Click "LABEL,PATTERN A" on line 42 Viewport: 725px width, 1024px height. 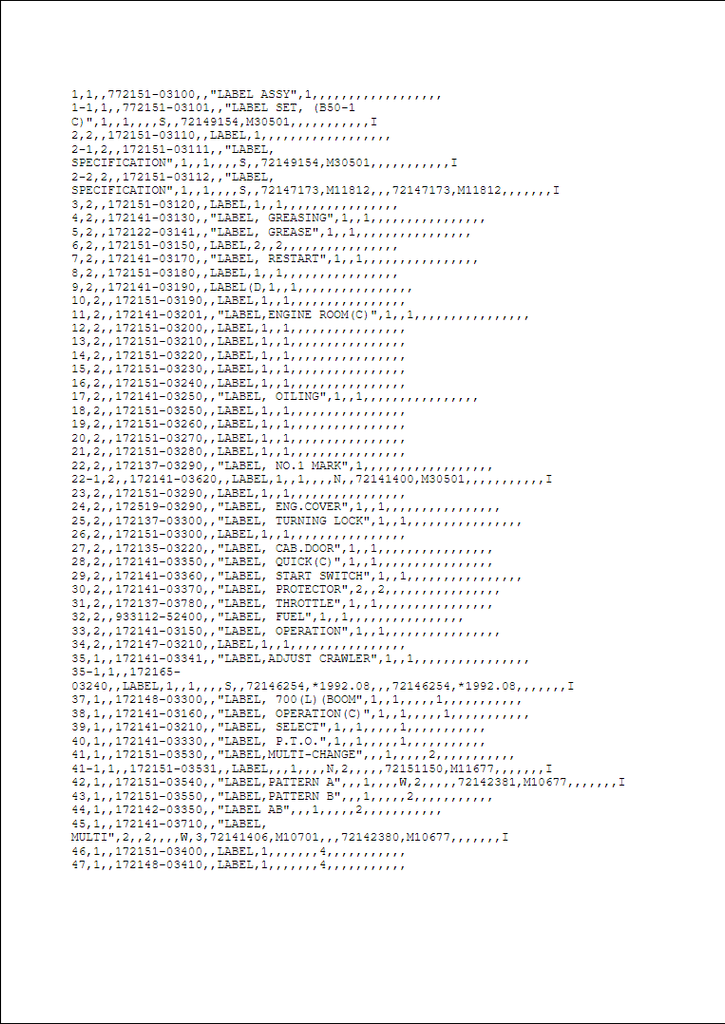click(x=283, y=782)
